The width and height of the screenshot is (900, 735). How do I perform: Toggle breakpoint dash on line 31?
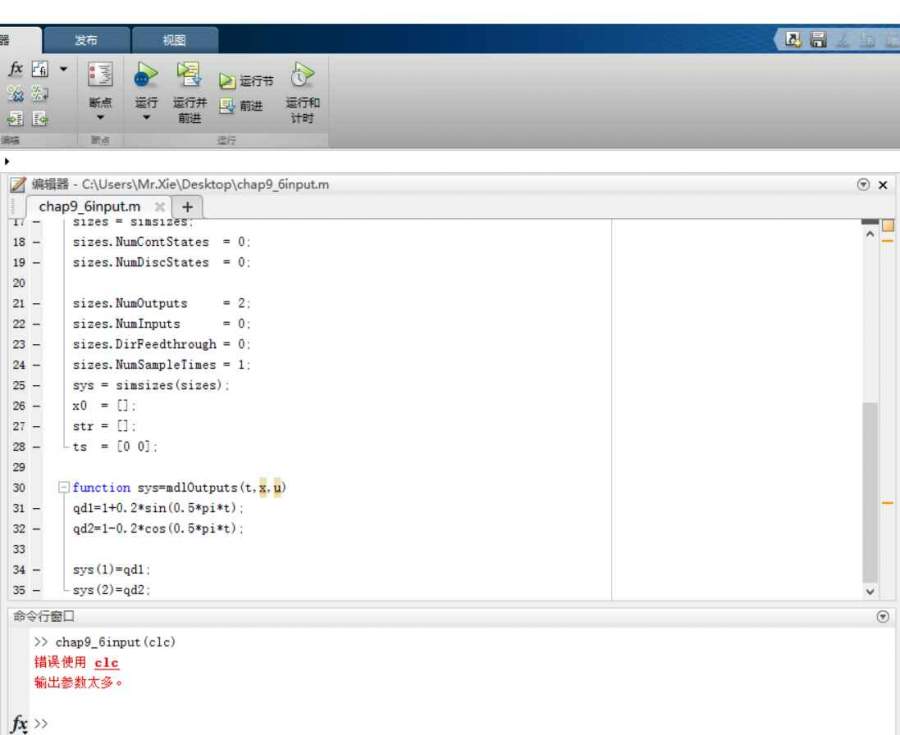(36, 508)
